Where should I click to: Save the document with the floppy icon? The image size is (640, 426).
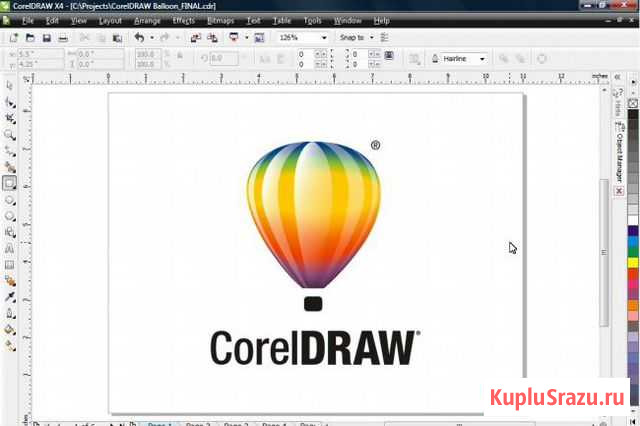point(47,38)
